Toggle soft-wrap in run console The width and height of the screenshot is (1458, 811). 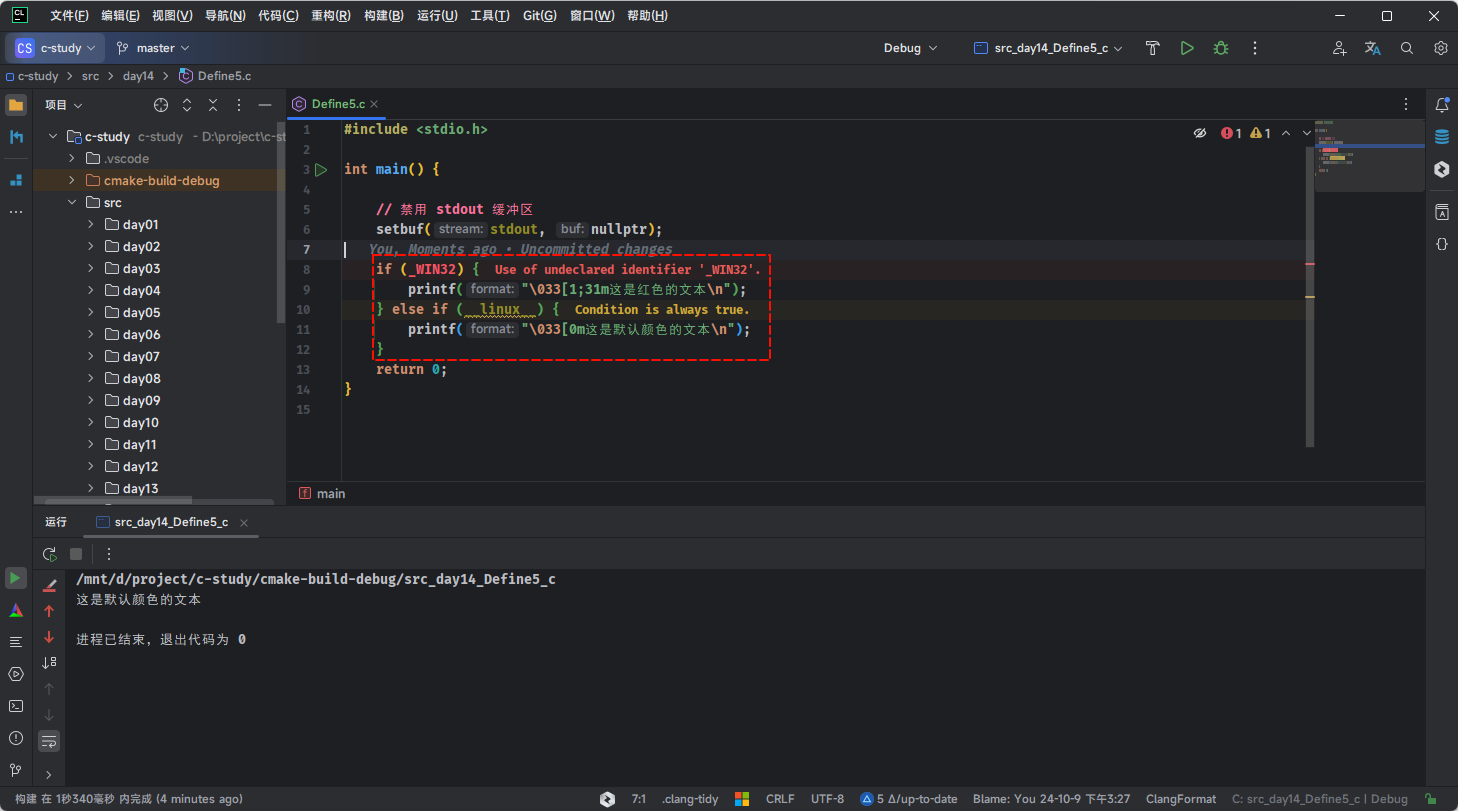click(x=49, y=741)
